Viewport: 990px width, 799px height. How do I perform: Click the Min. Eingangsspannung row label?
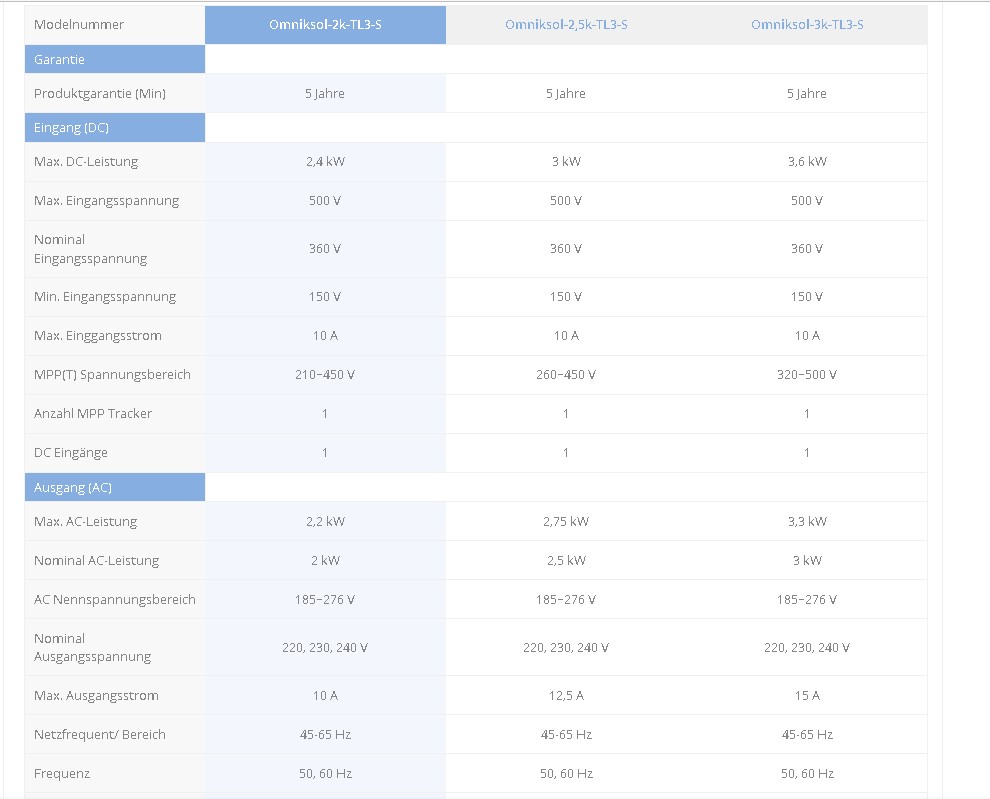105,297
